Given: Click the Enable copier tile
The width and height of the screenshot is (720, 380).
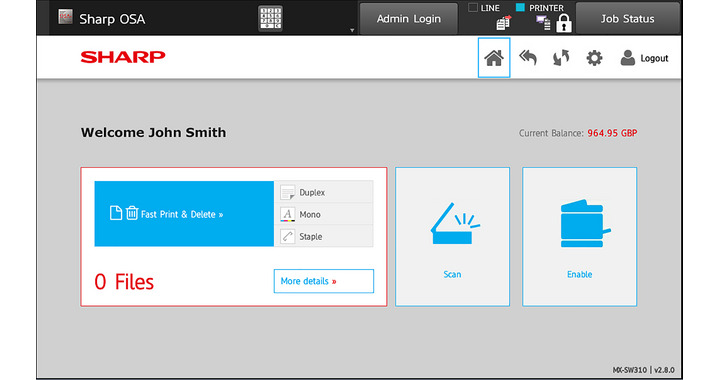Looking at the screenshot, I should coord(579,237).
